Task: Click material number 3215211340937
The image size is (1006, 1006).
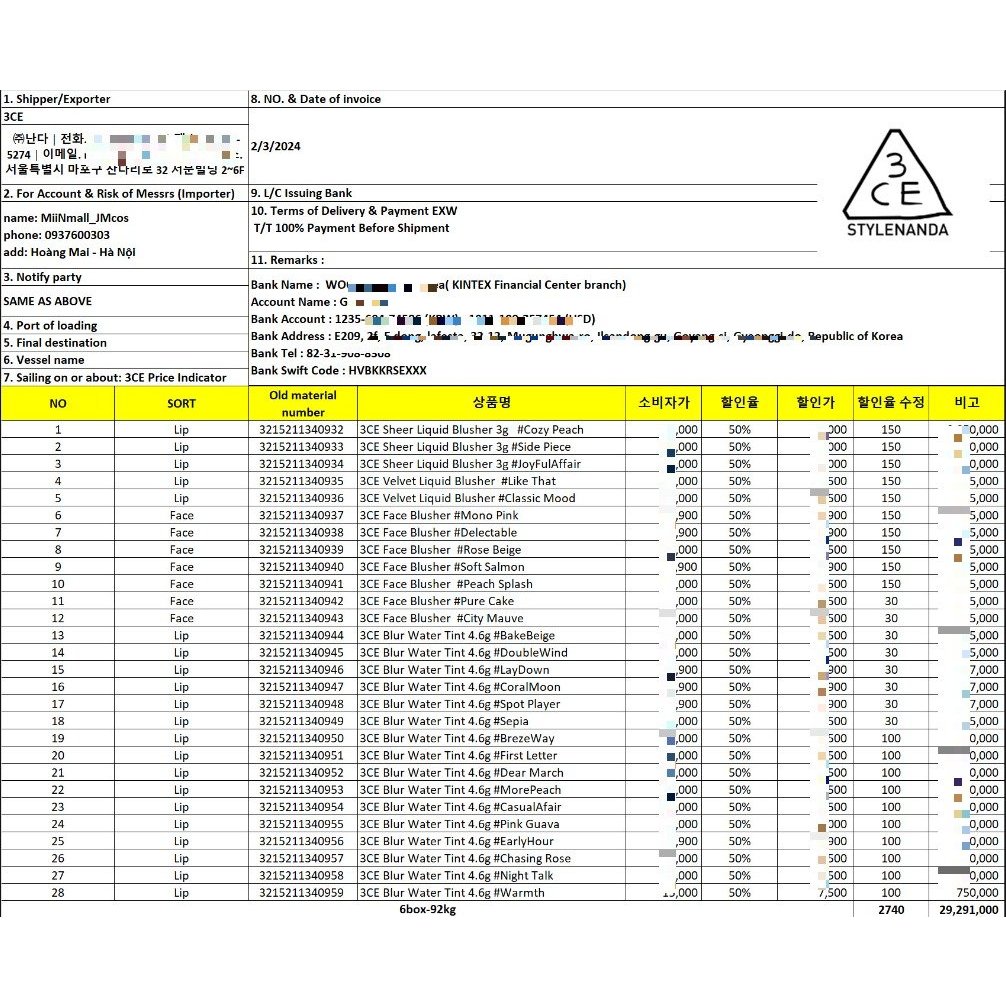Action: pos(302,515)
